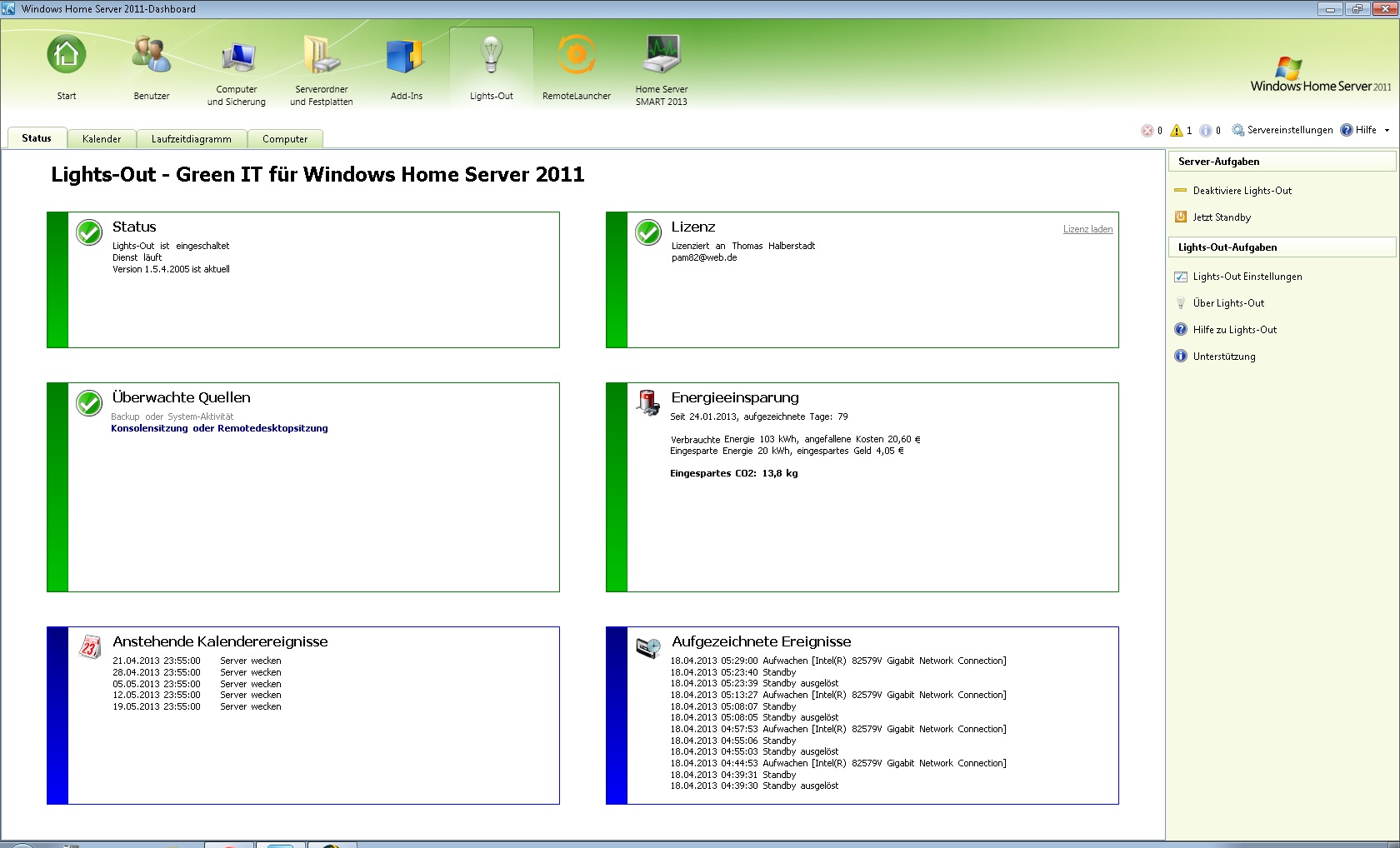1400x848 pixels.
Task: Click the Unterstützung info icon
Action: click(1181, 357)
